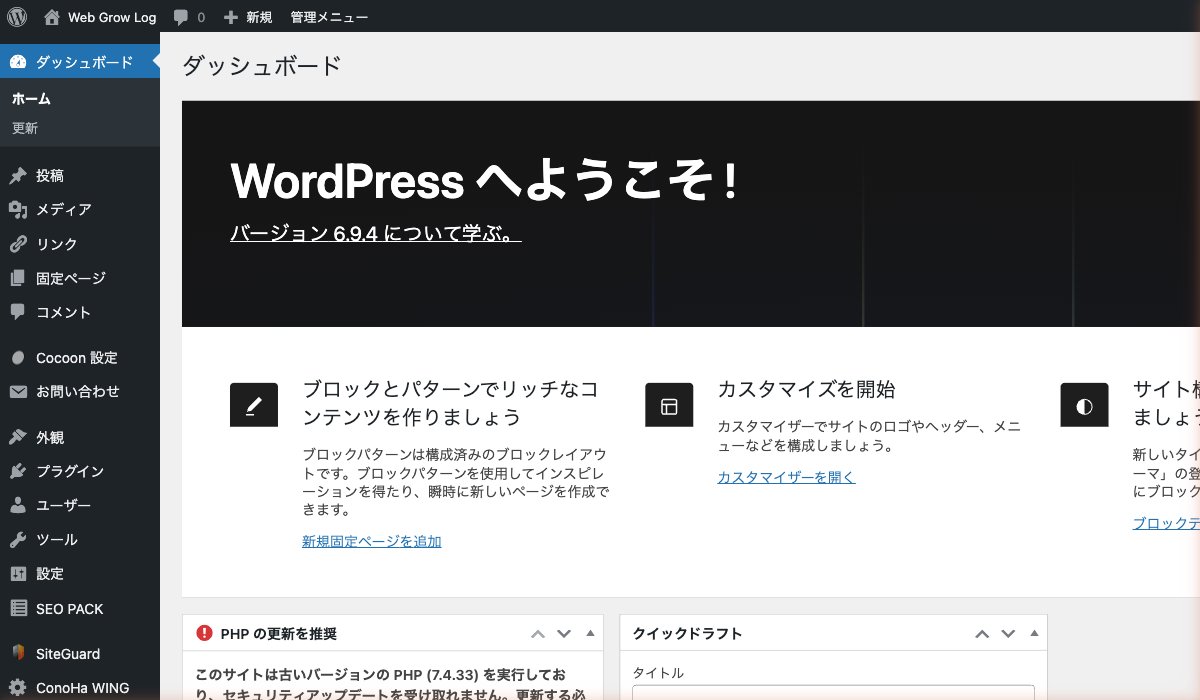Move クイックドラフト panel up
The height and width of the screenshot is (700, 1200).
pos(982,634)
